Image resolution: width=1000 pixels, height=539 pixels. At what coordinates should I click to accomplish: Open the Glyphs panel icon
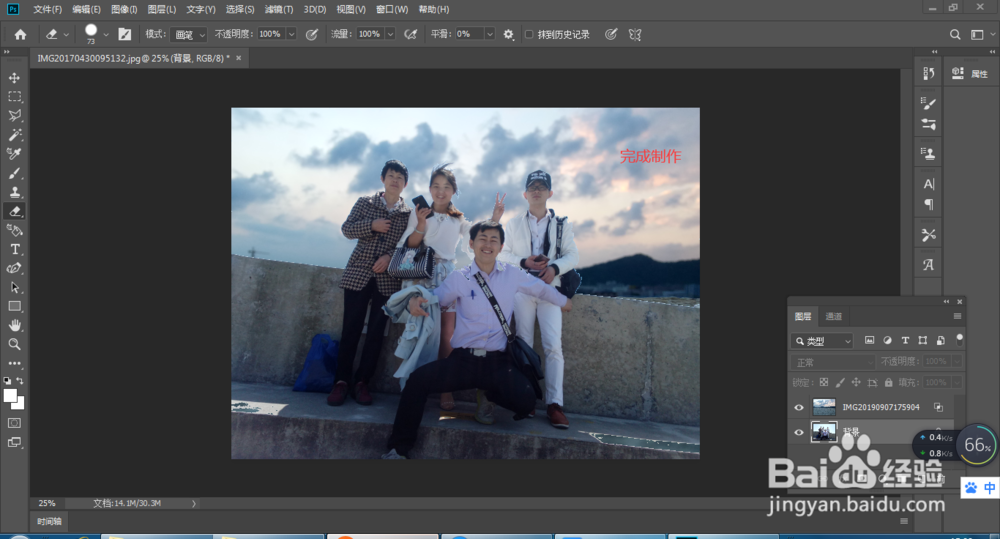click(929, 265)
